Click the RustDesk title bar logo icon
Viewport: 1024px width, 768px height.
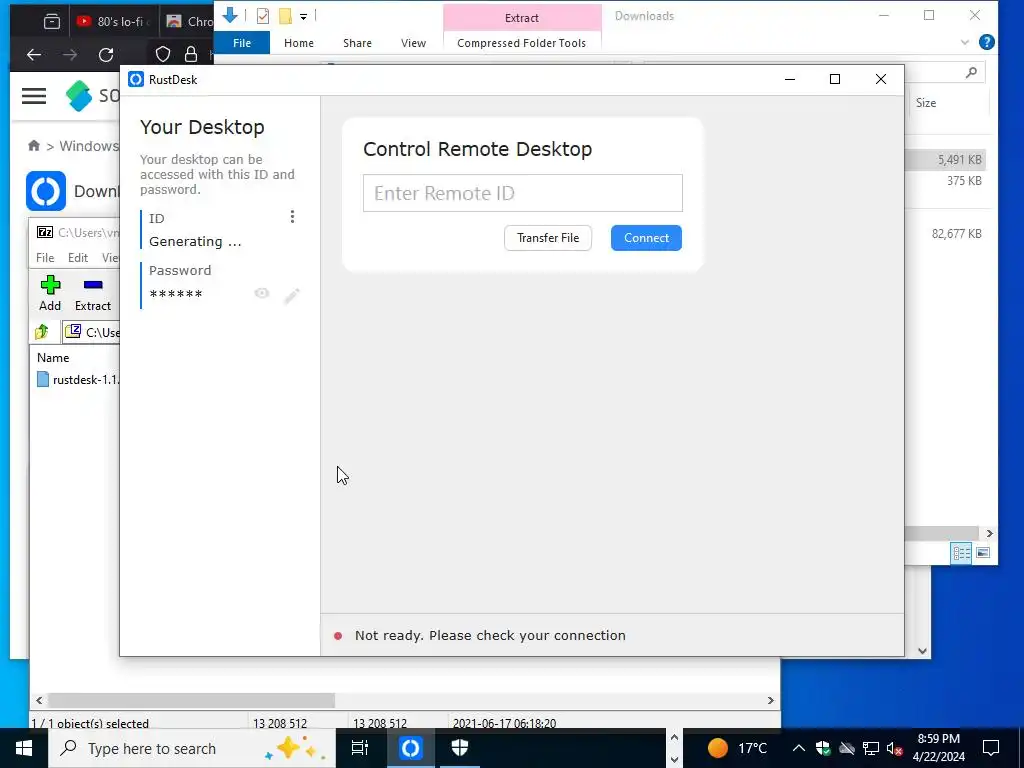[x=136, y=80]
